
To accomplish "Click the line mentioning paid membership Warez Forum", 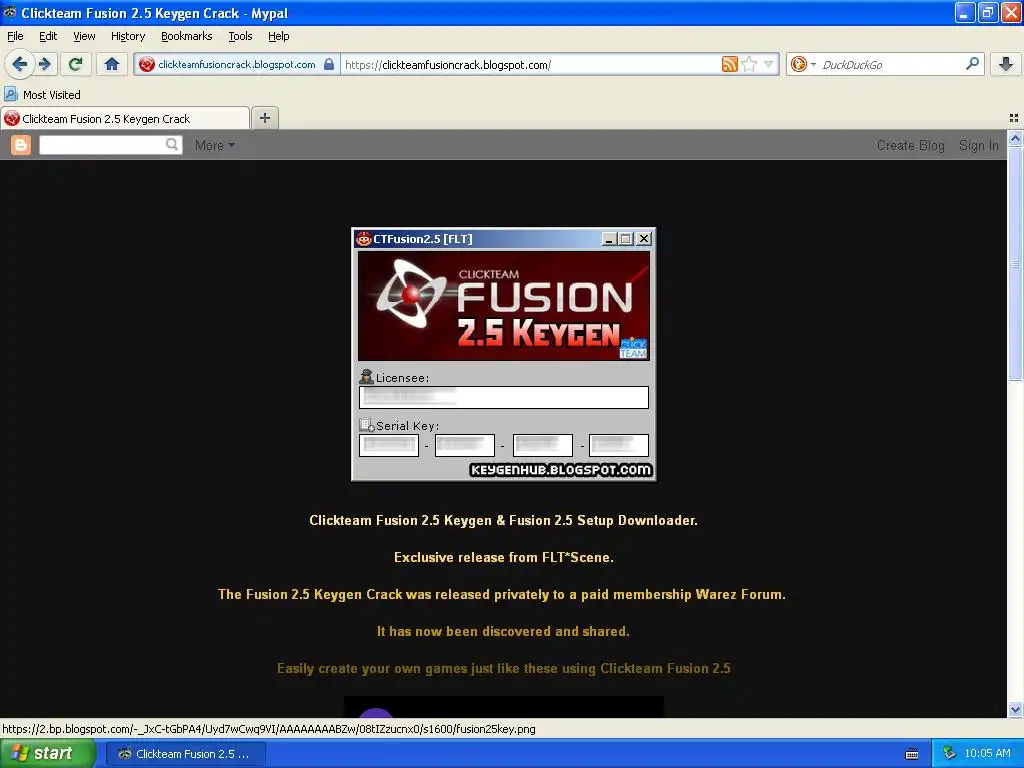I will [x=502, y=594].
